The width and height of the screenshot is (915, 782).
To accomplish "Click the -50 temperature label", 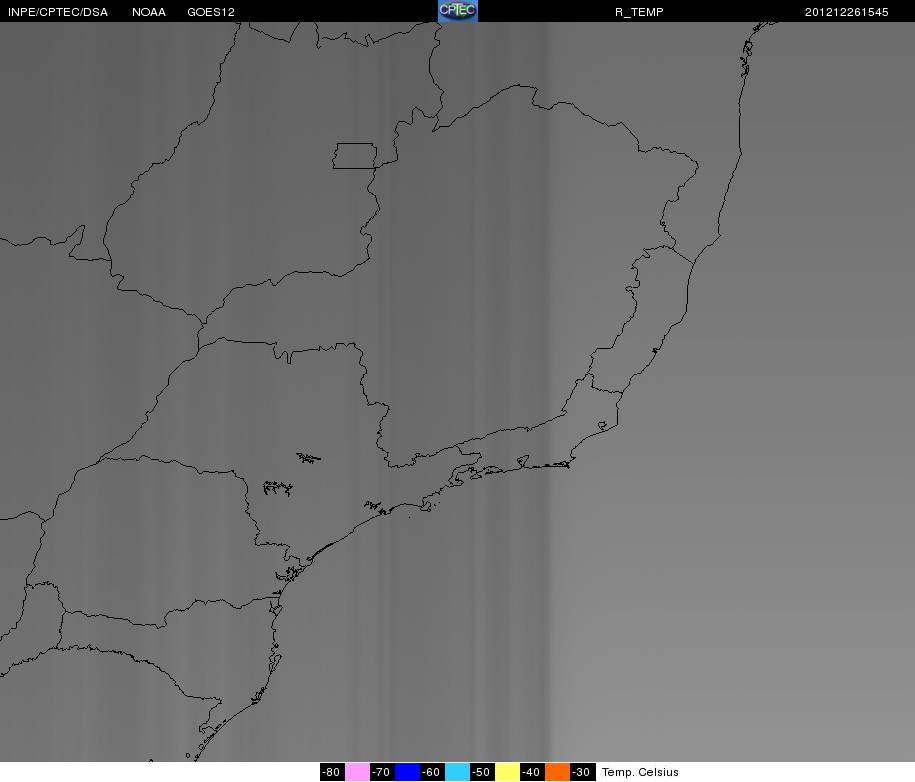I will [x=482, y=772].
